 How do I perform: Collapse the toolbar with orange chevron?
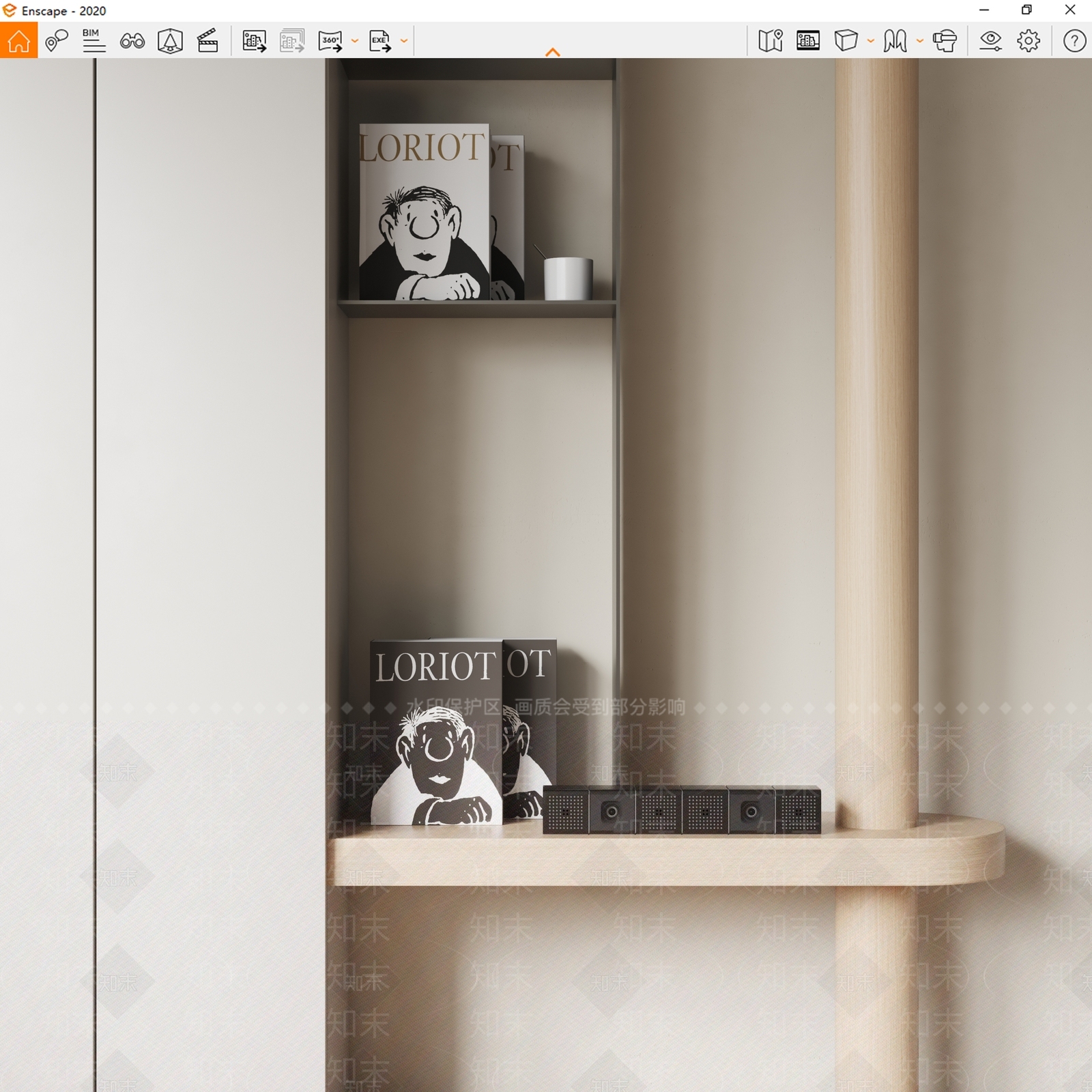pos(553,52)
